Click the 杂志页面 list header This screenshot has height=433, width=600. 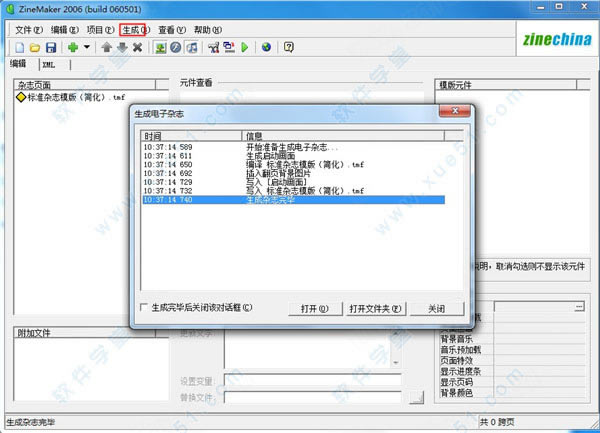(x=85, y=85)
